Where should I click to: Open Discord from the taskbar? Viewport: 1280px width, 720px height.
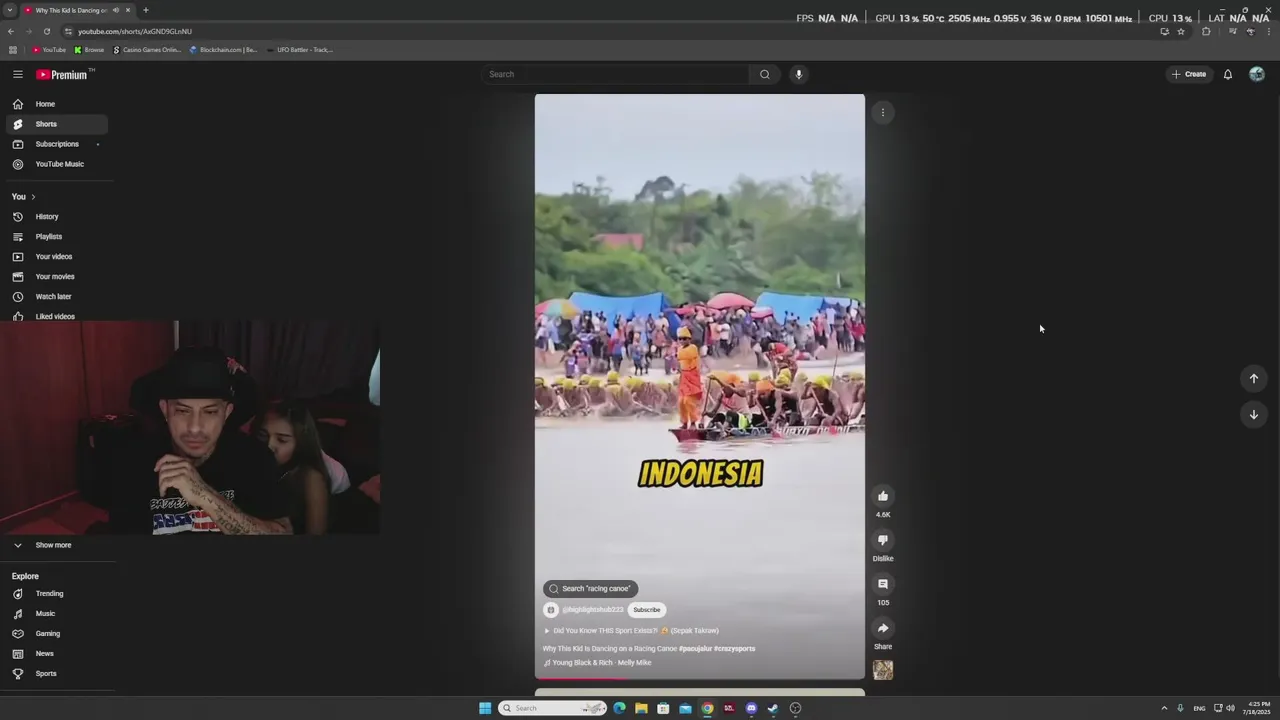[751, 708]
